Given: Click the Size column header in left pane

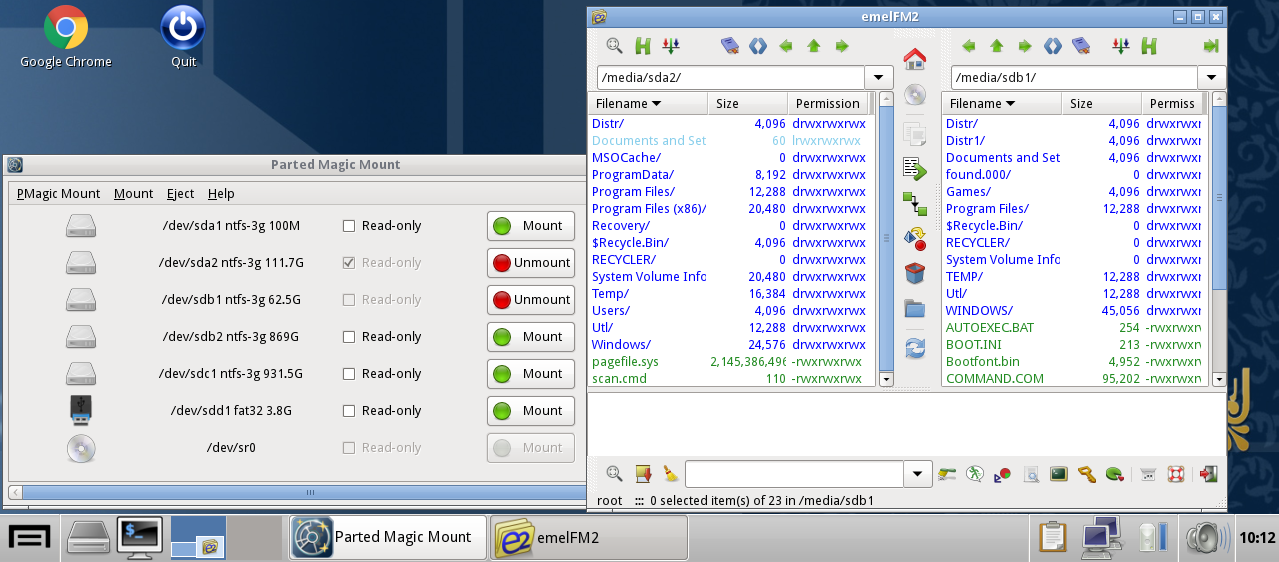Looking at the screenshot, I should point(747,103).
